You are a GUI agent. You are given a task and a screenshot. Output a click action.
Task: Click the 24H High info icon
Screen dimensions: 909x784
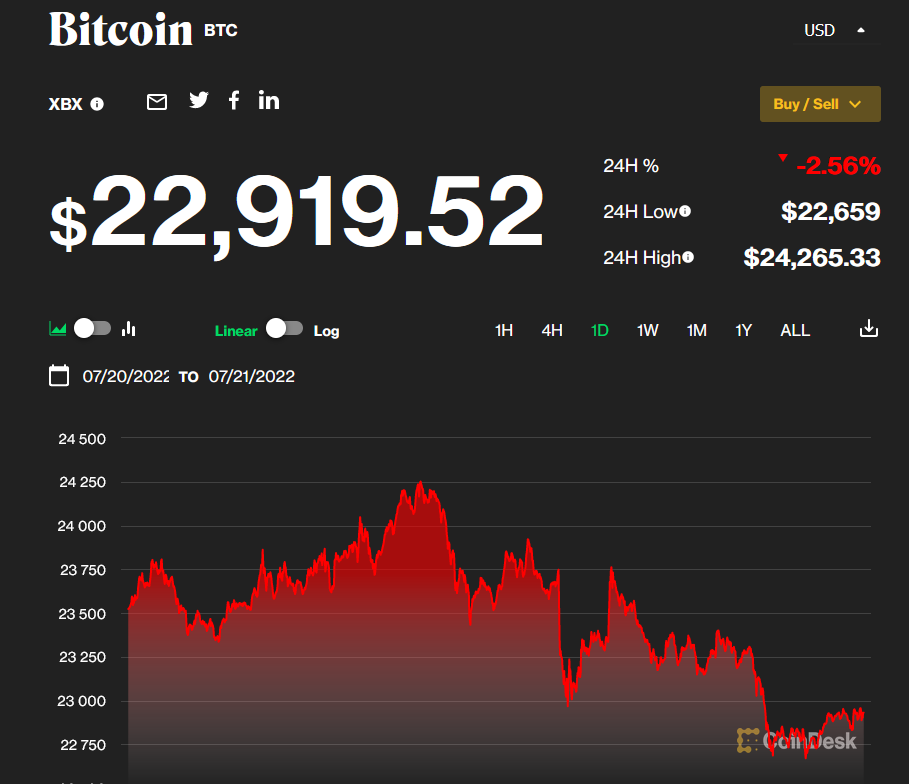coord(688,257)
